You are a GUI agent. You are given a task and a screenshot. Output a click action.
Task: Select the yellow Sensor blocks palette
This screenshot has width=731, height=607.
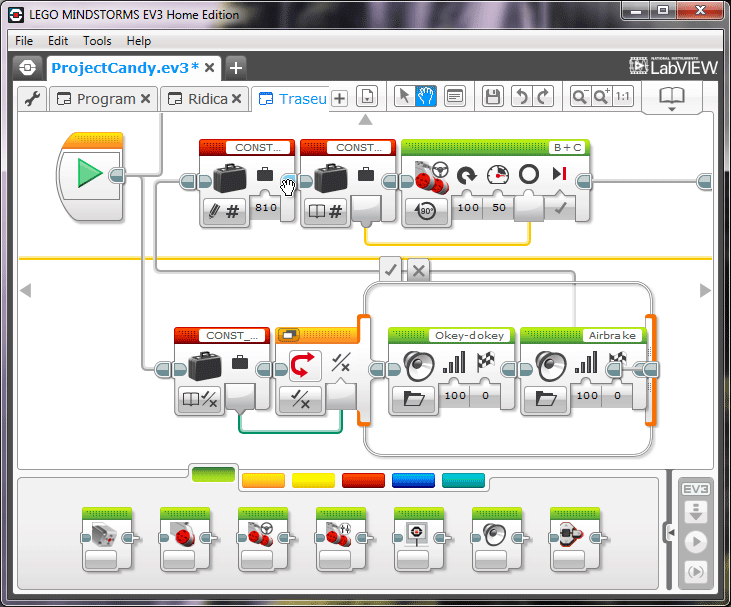pyautogui.click(x=313, y=480)
